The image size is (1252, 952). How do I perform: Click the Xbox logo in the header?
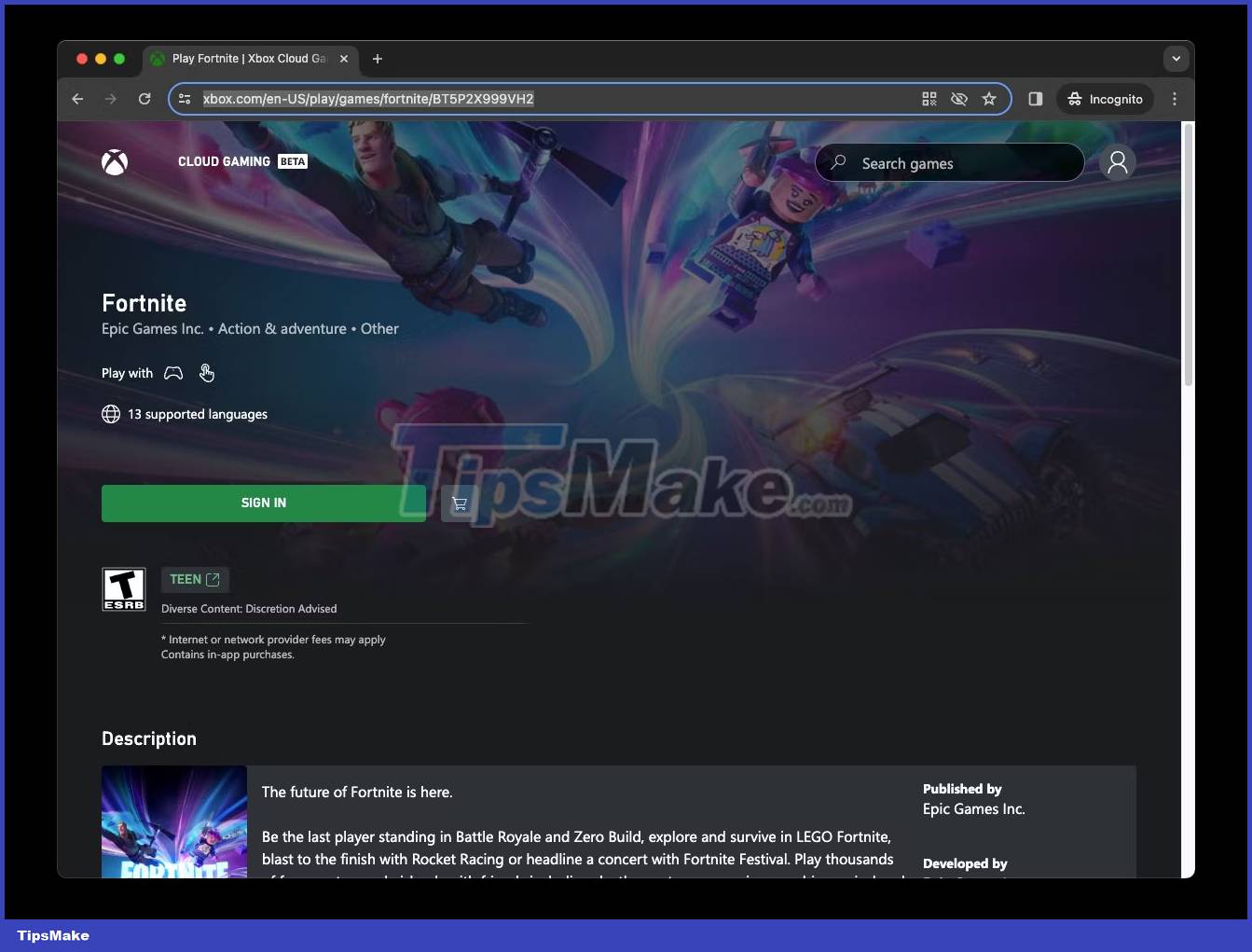pos(115,162)
